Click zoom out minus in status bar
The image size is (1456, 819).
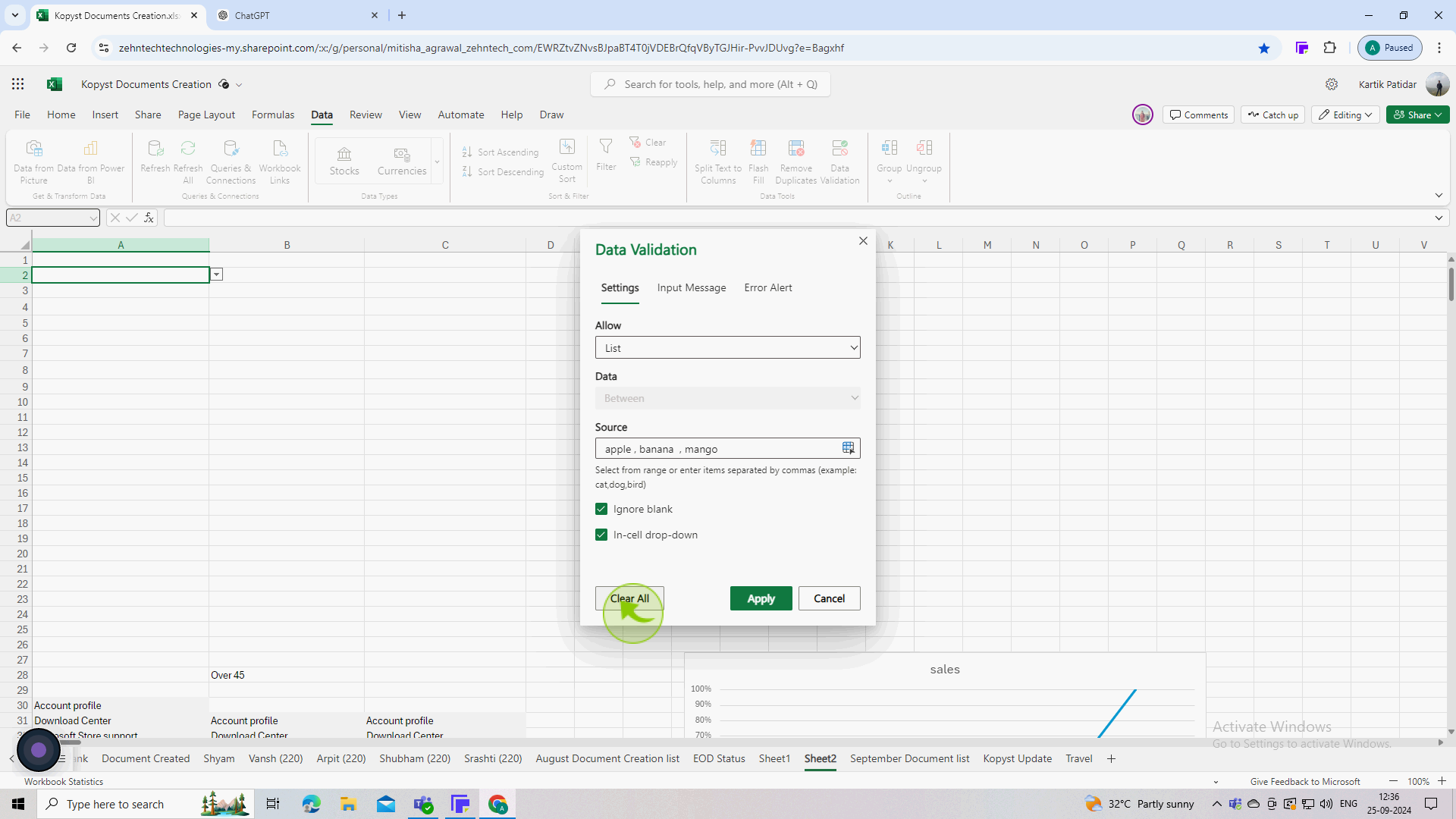point(1393,781)
